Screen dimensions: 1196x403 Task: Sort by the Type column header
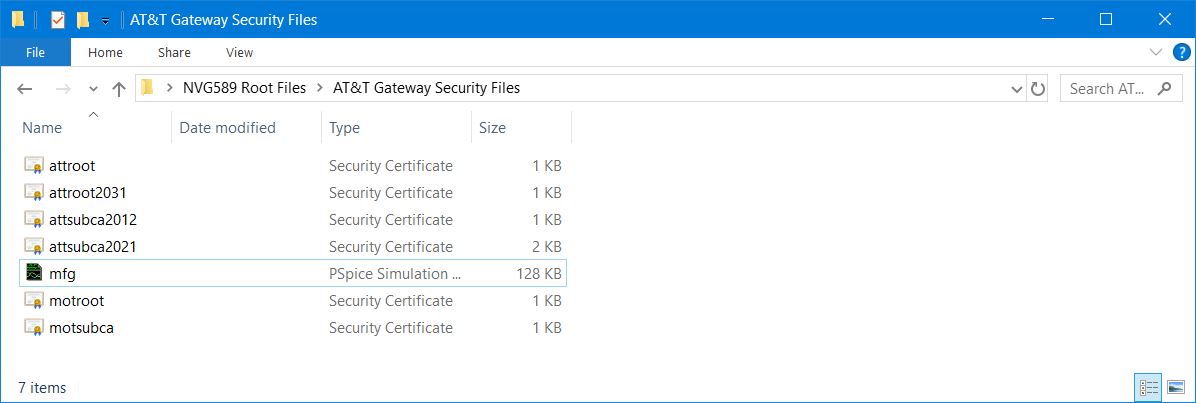(x=344, y=127)
